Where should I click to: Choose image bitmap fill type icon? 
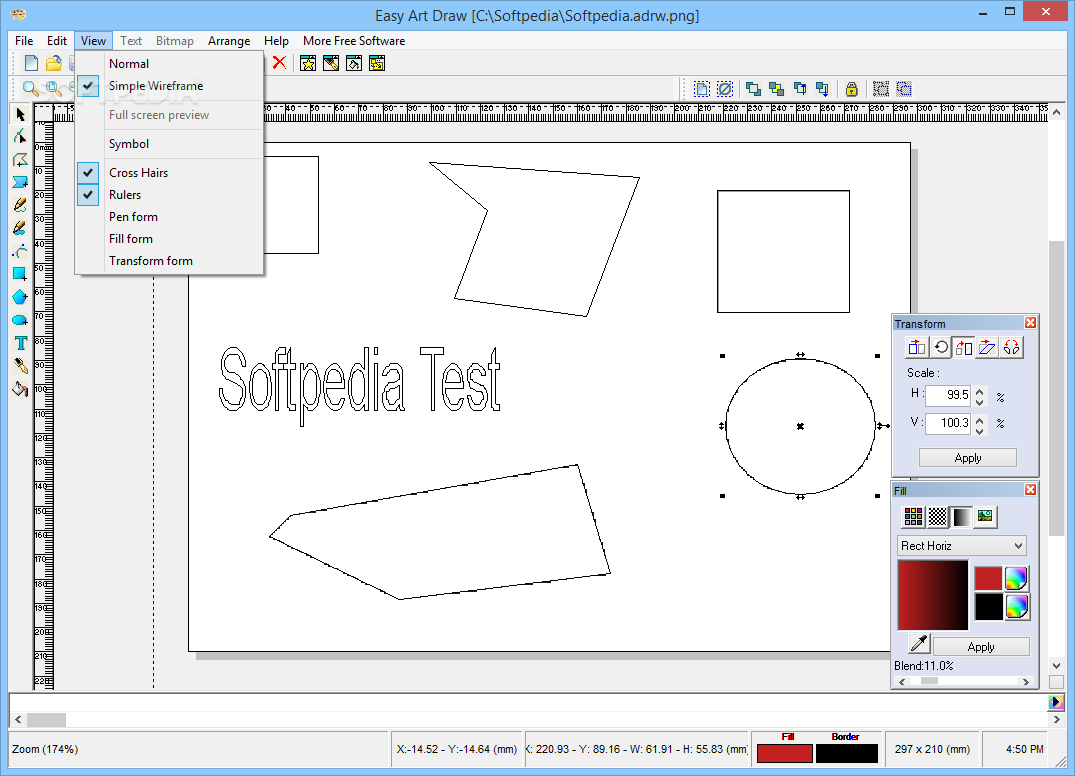(985, 516)
